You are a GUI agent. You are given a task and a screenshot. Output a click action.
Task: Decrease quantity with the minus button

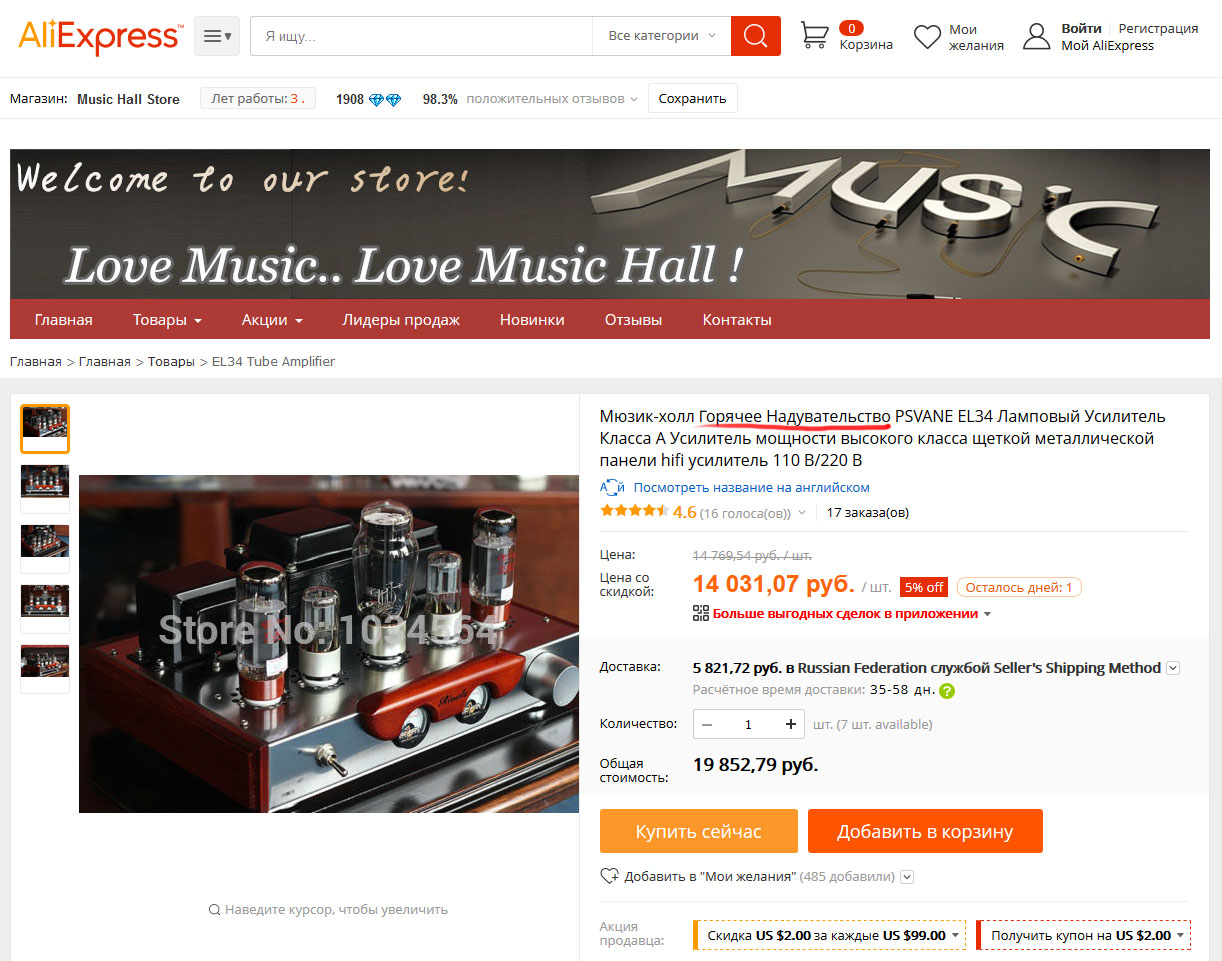[x=707, y=724]
